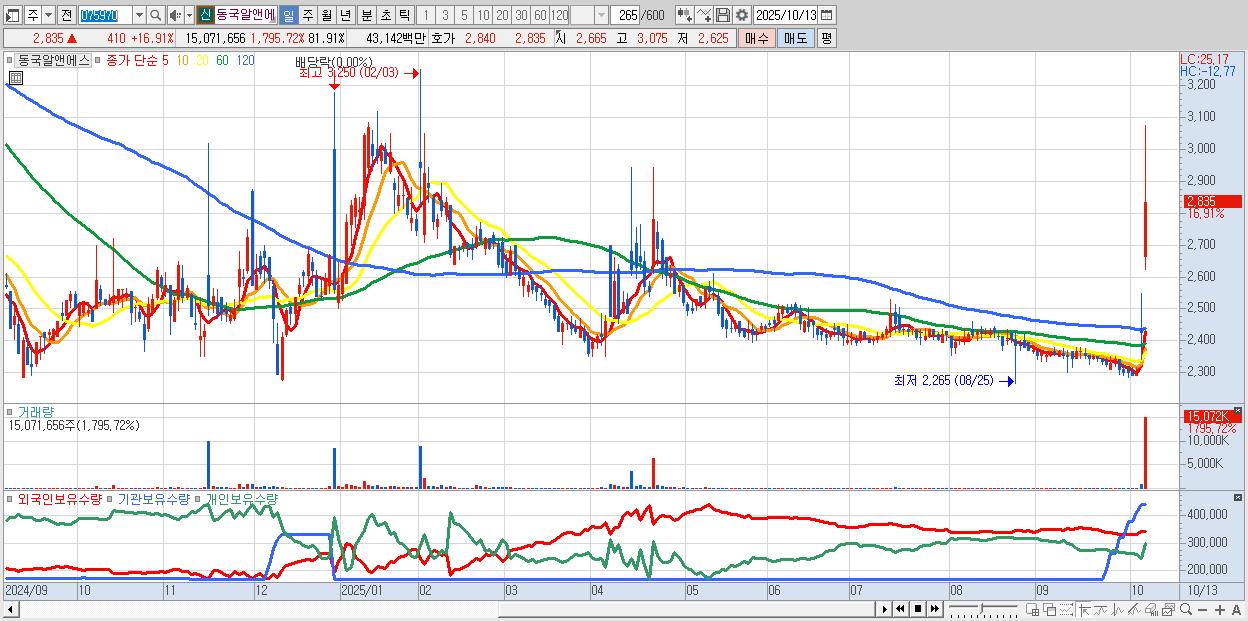Click the 5 interval button
1248x621 pixels.
click(464, 15)
